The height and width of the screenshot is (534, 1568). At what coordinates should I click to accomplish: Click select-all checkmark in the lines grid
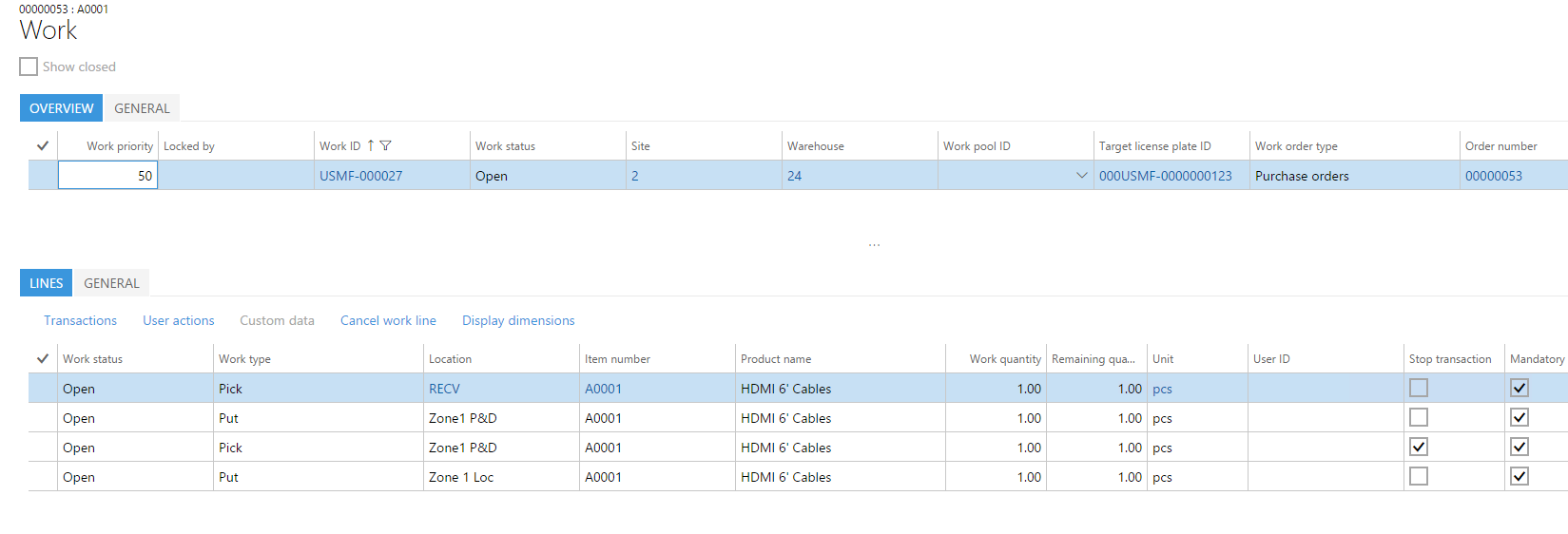pos(43,358)
